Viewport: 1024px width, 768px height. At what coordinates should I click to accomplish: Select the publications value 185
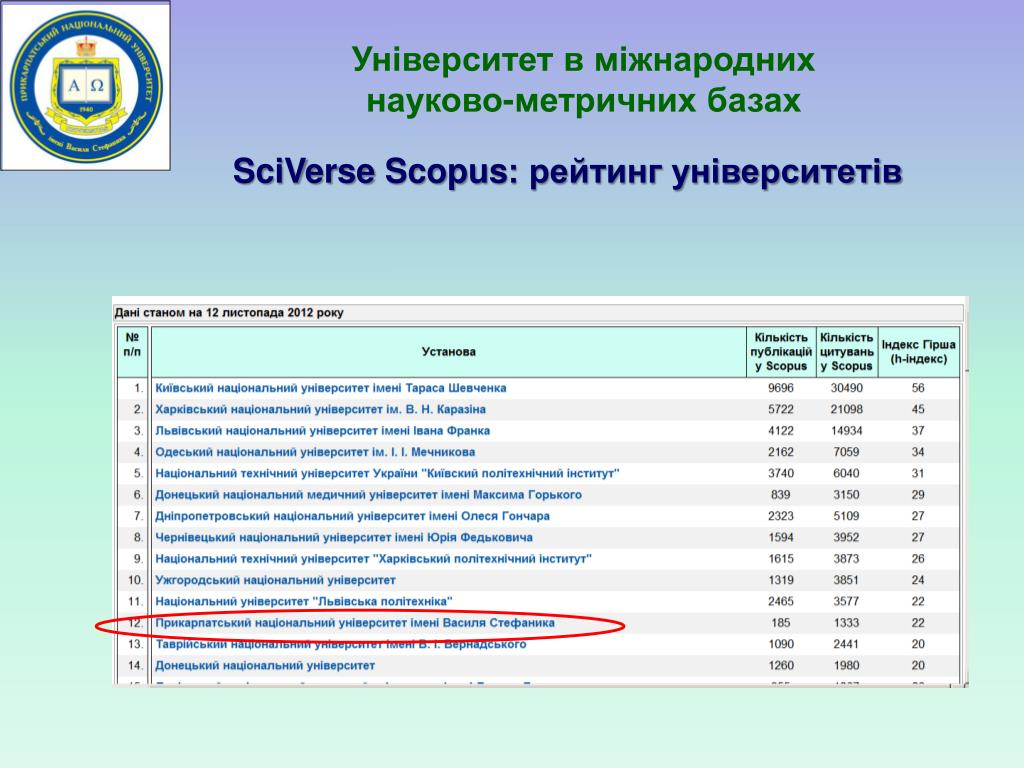pos(780,623)
